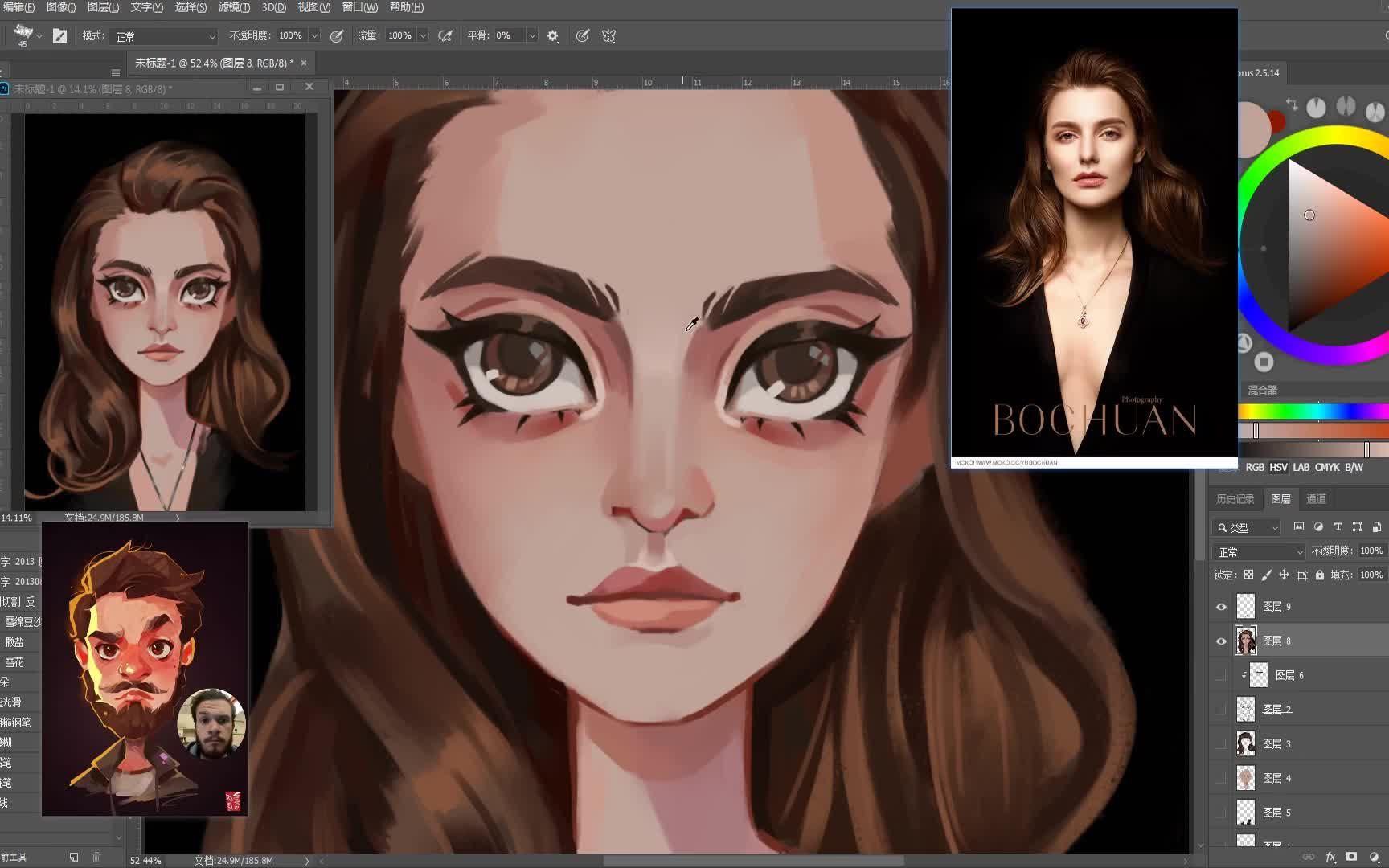Swap foreground and background colors in Coolorus
The height and width of the screenshot is (868, 1389).
pyautogui.click(x=1292, y=104)
